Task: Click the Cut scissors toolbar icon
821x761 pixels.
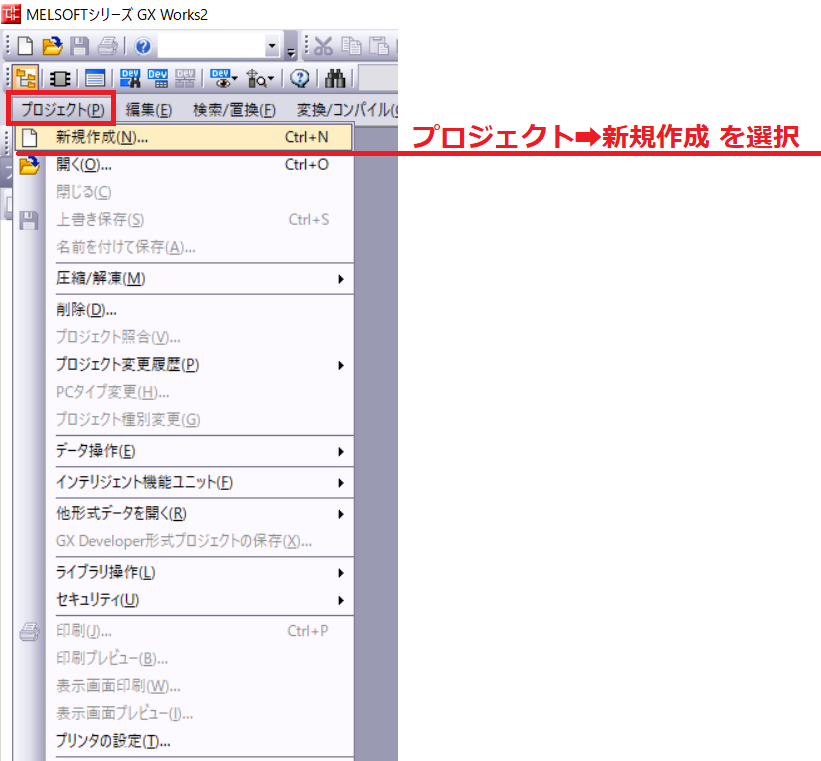Action: (x=323, y=46)
